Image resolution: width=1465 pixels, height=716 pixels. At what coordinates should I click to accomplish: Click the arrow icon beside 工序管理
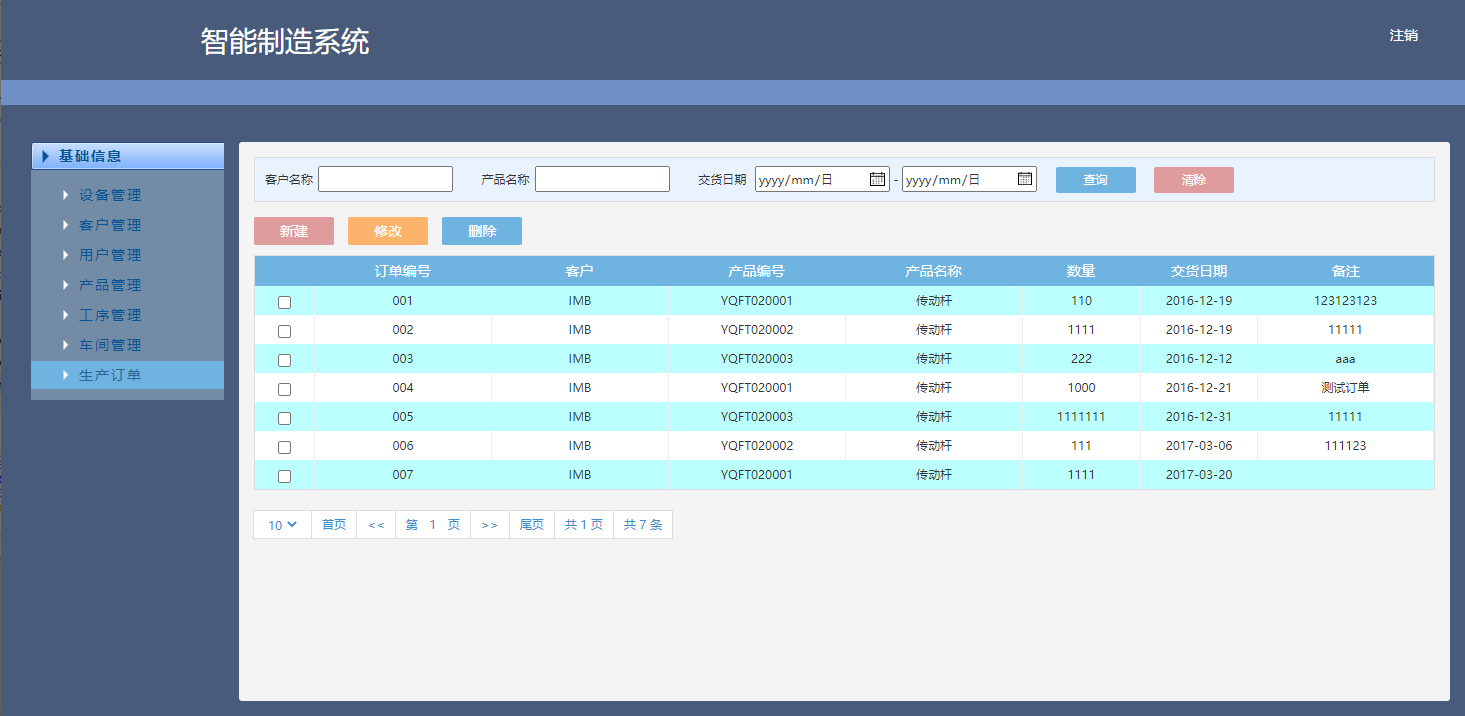[65, 315]
